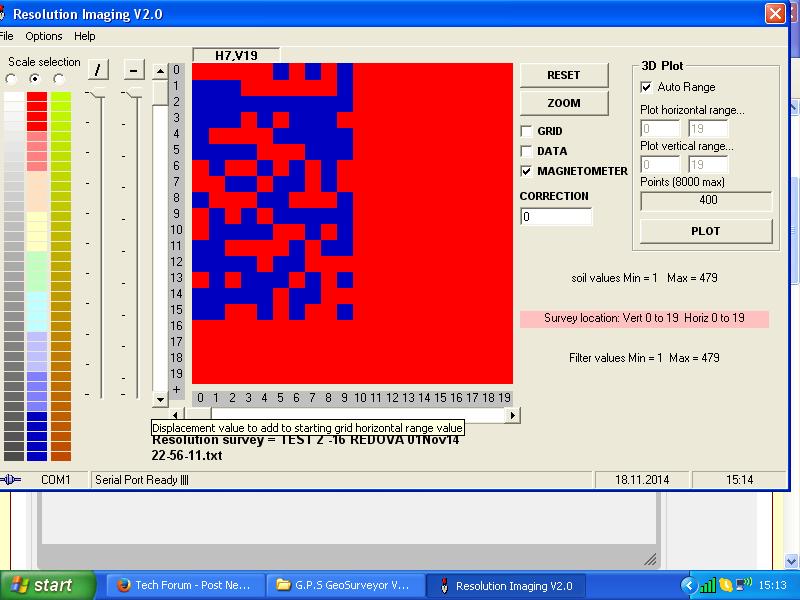Click the RESET button
The image size is (800, 600).
[x=564, y=75]
